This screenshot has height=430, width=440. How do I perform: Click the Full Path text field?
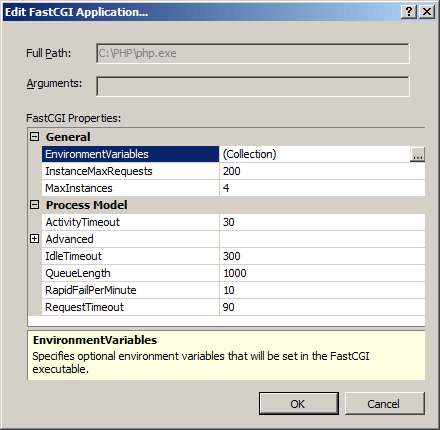253,53
